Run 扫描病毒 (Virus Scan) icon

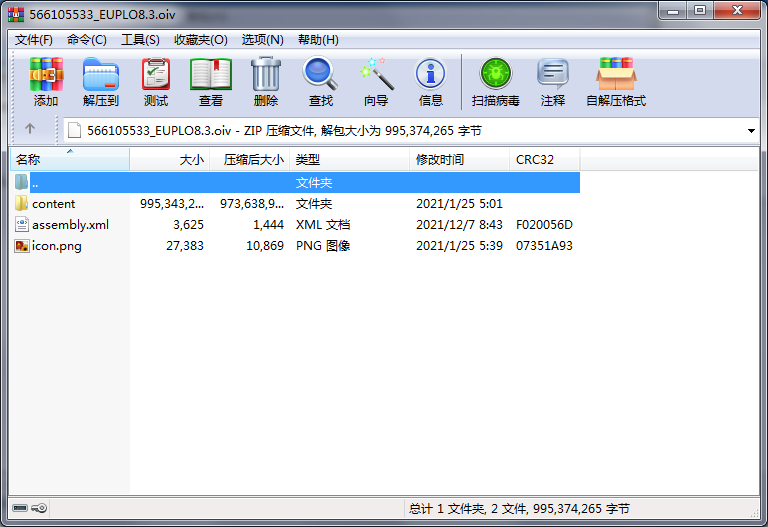click(x=495, y=81)
